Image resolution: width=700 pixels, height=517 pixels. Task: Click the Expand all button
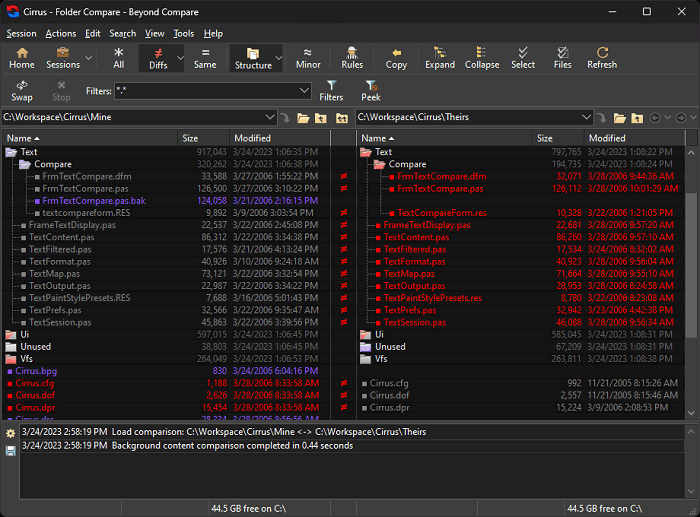[440, 58]
